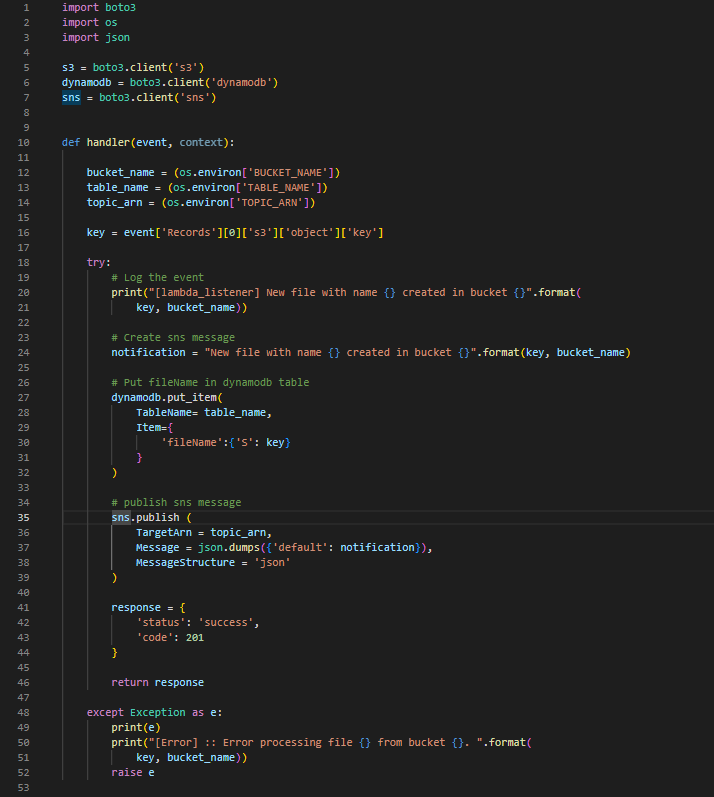
Task: Click 'response = {' on line 41
Action: click(x=148, y=607)
